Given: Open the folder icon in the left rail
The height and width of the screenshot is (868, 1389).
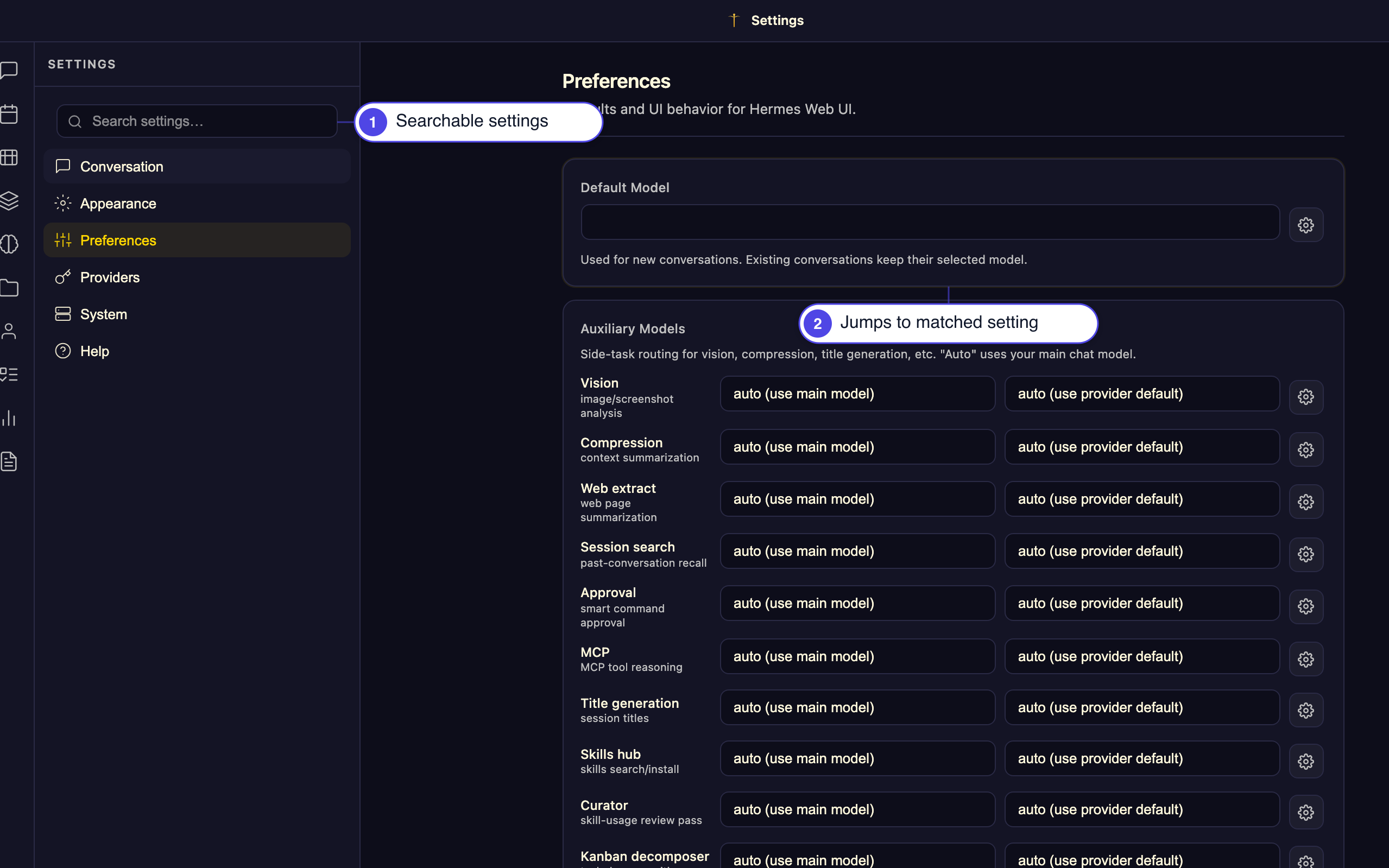Looking at the screenshot, I should [x=9, y=288].
